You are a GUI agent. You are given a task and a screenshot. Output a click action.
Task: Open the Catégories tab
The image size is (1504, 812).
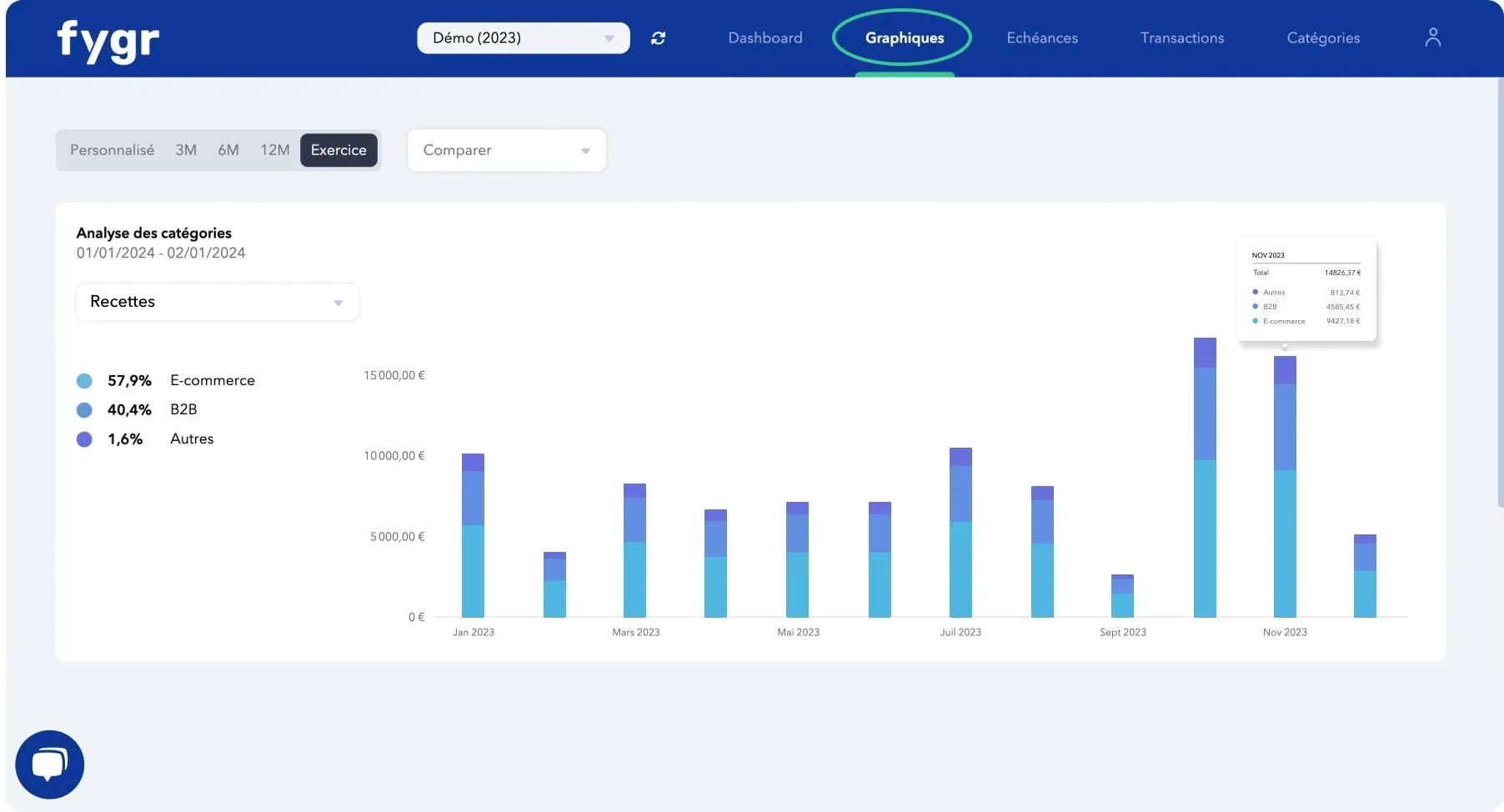[1323, 38]
